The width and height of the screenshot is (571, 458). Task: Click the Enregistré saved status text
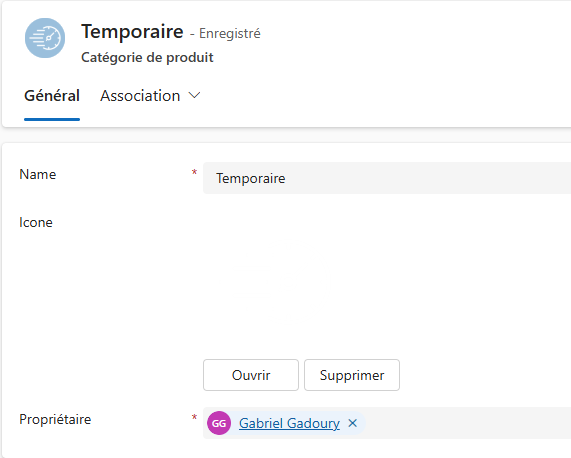230,33
